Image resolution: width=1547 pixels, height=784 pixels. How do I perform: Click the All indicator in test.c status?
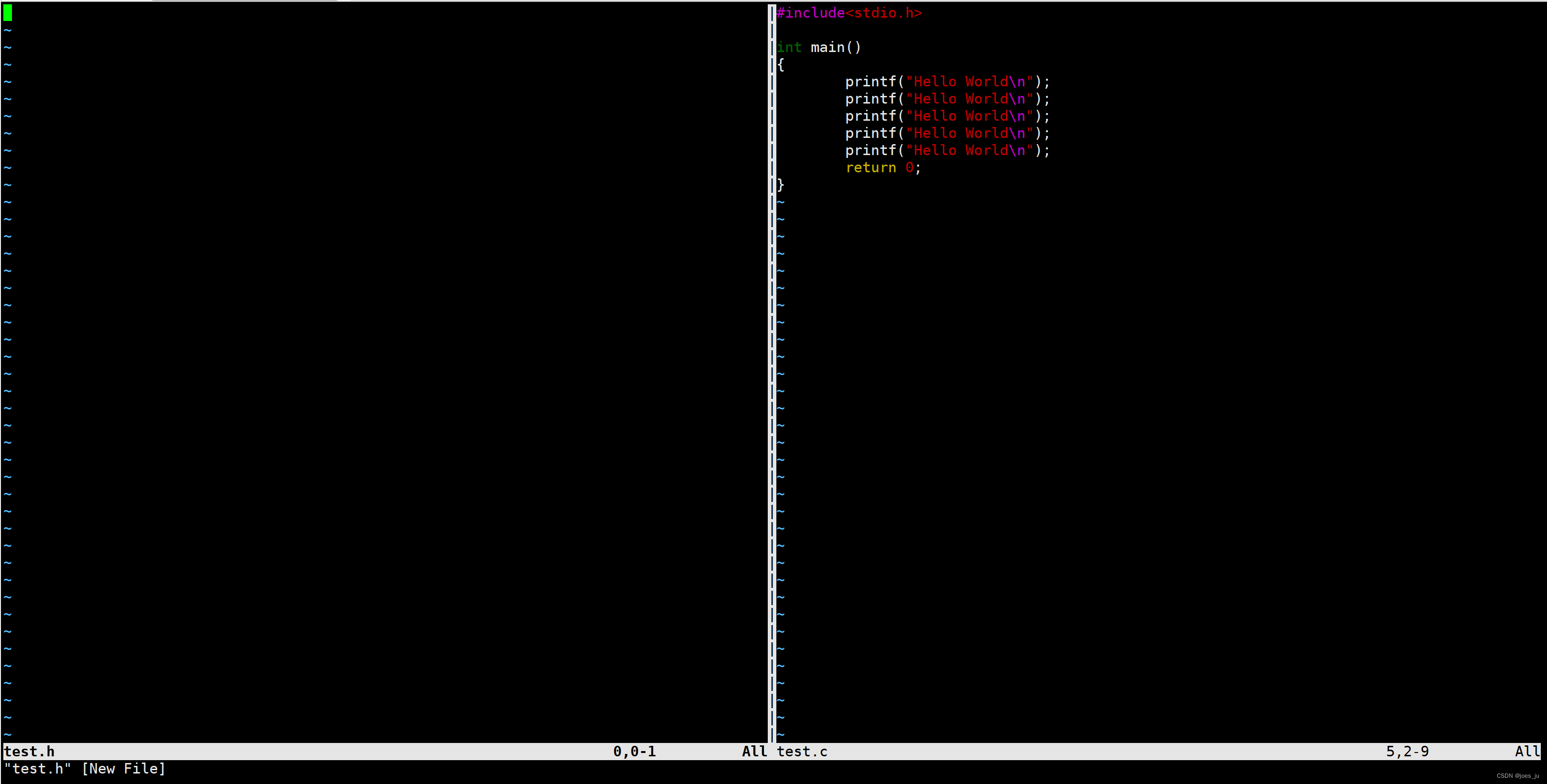(x=1527, y=752)
